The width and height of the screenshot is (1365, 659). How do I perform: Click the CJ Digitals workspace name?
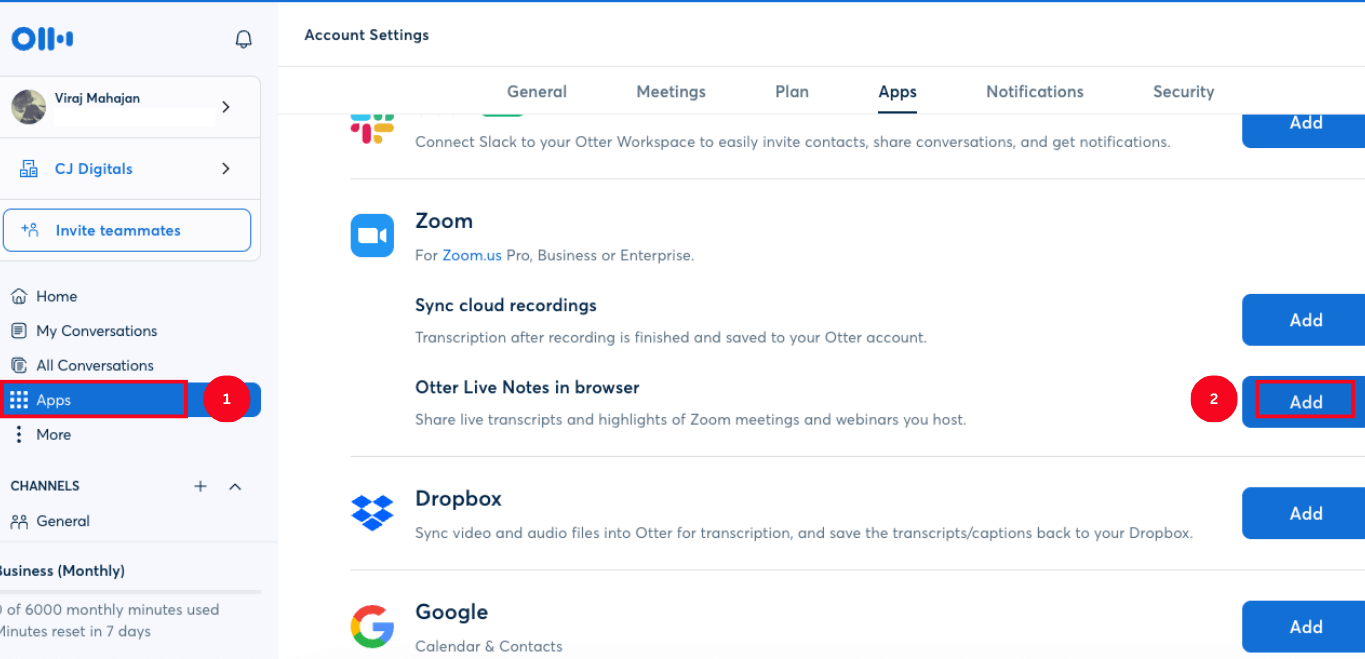tap(94, 169)
